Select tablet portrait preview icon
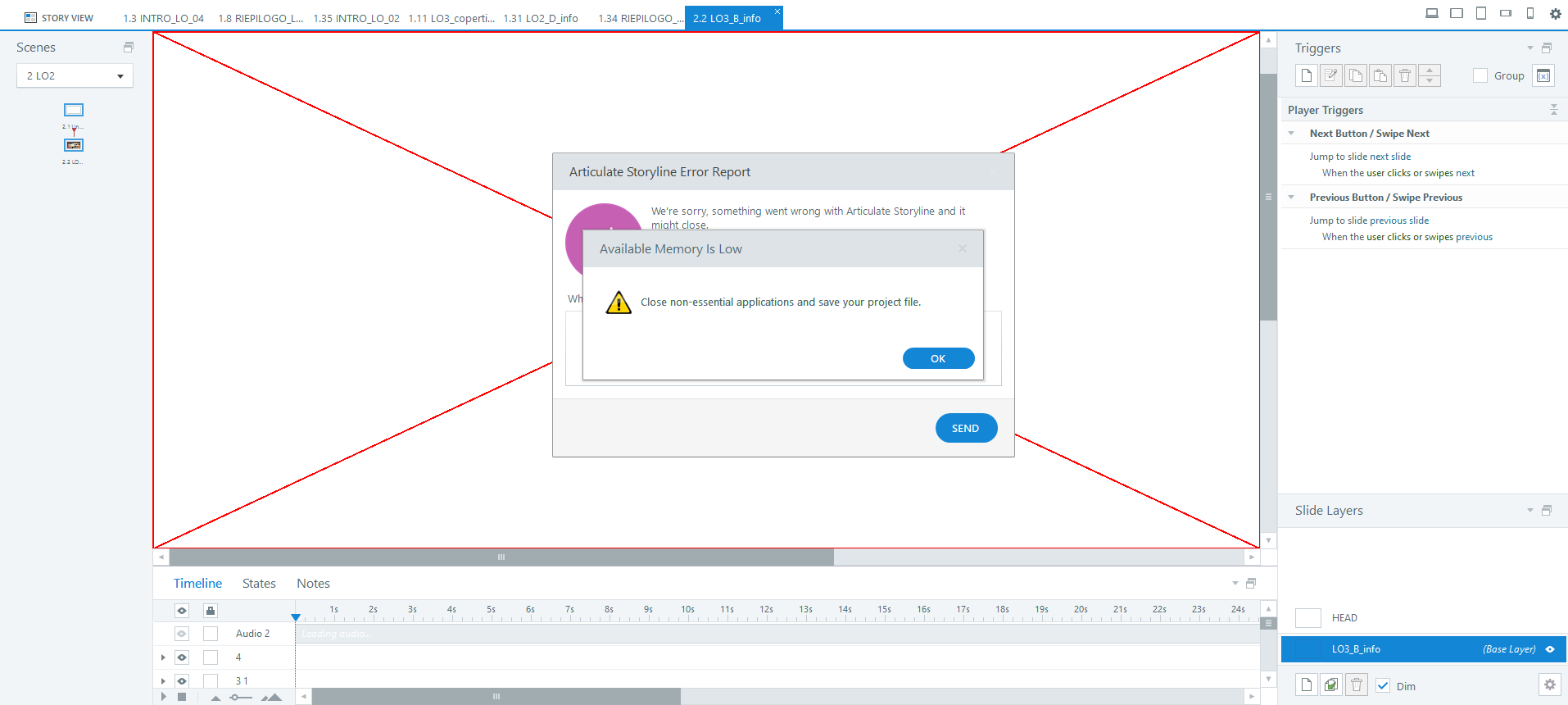Viewport: 1568px width, 705px height. [1481, 13]
